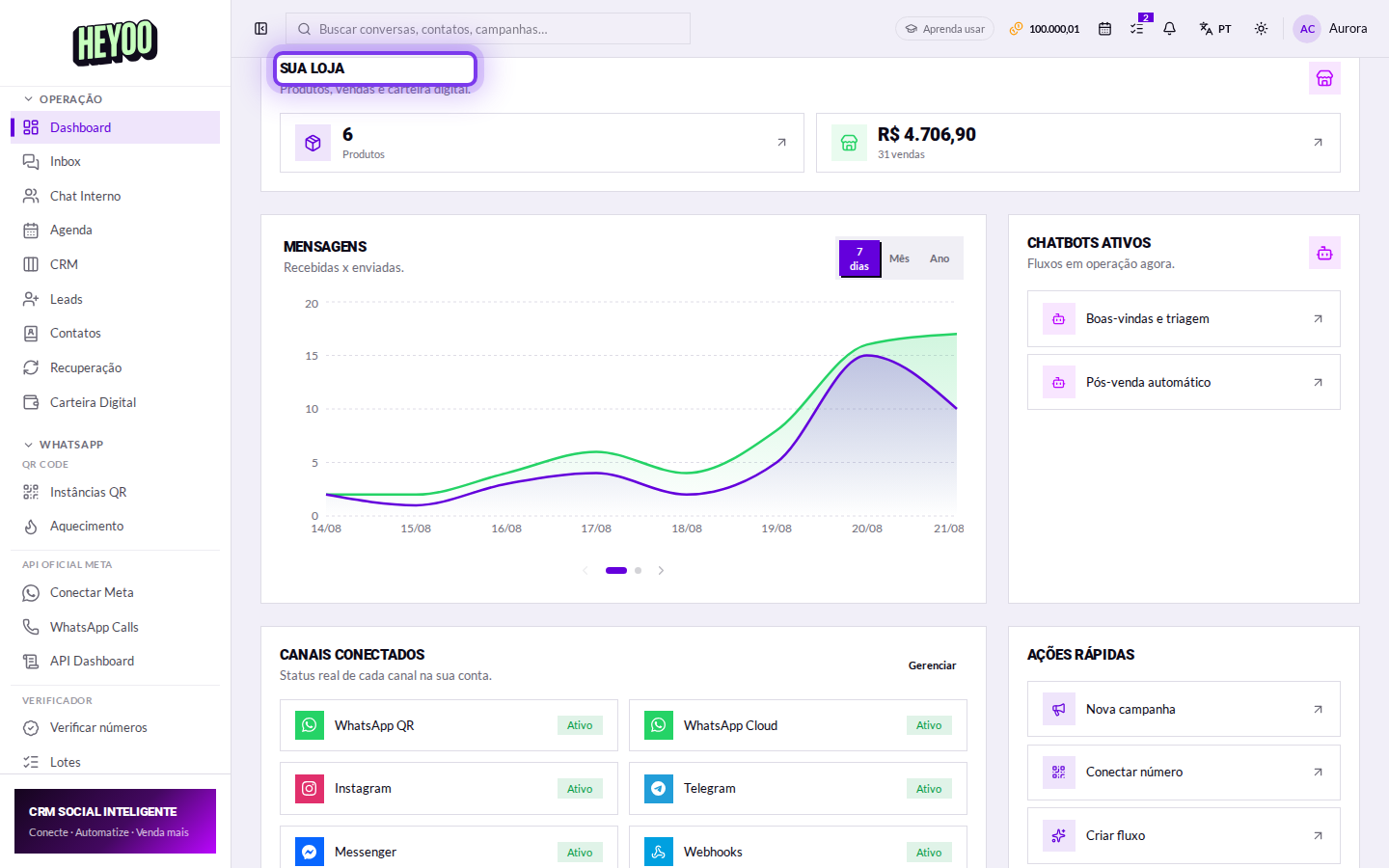Click the API Dashboard icon
The width and height of the screenshot is (1389, 868).
click(x=31, y=662)
